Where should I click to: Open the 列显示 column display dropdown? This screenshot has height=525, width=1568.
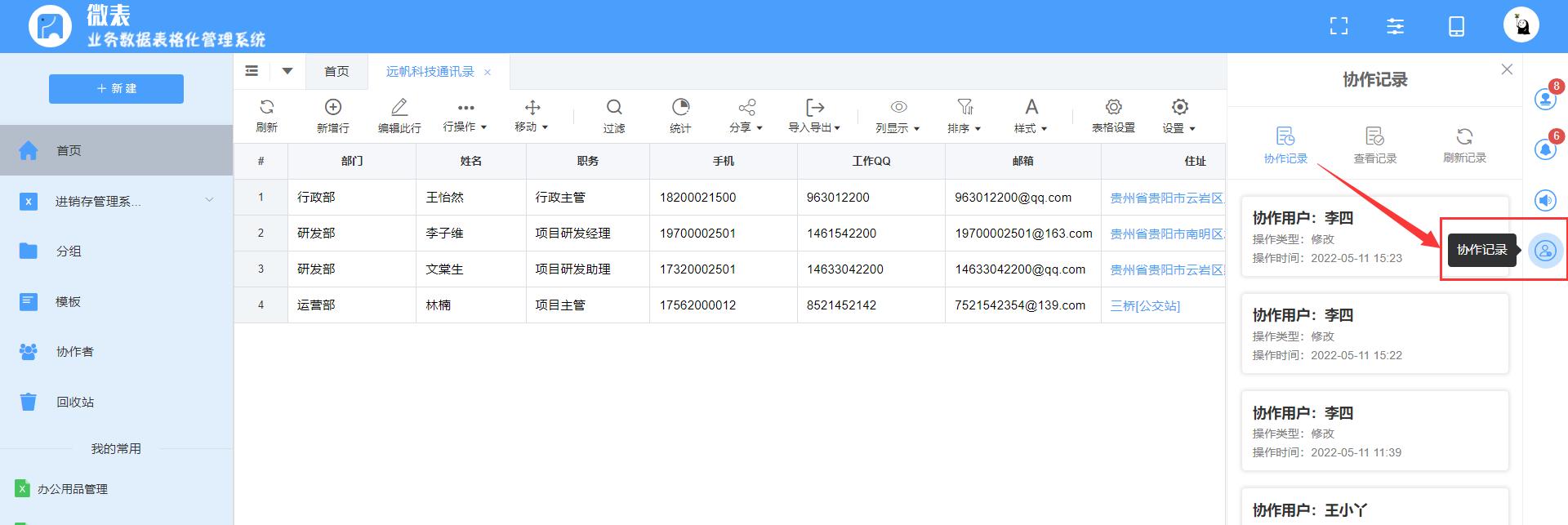(898, 117)
